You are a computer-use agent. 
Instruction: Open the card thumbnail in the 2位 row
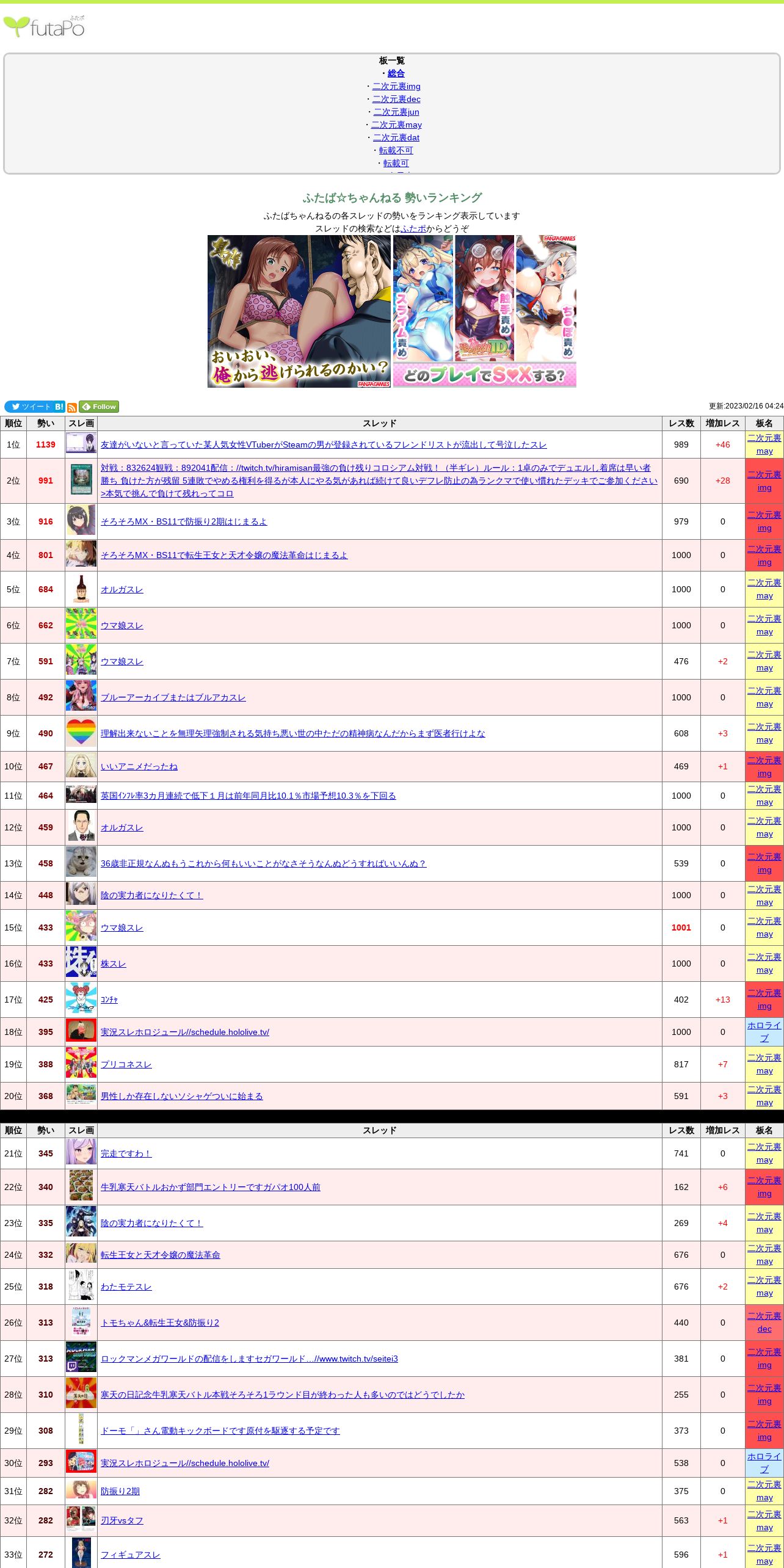[81, 481]
